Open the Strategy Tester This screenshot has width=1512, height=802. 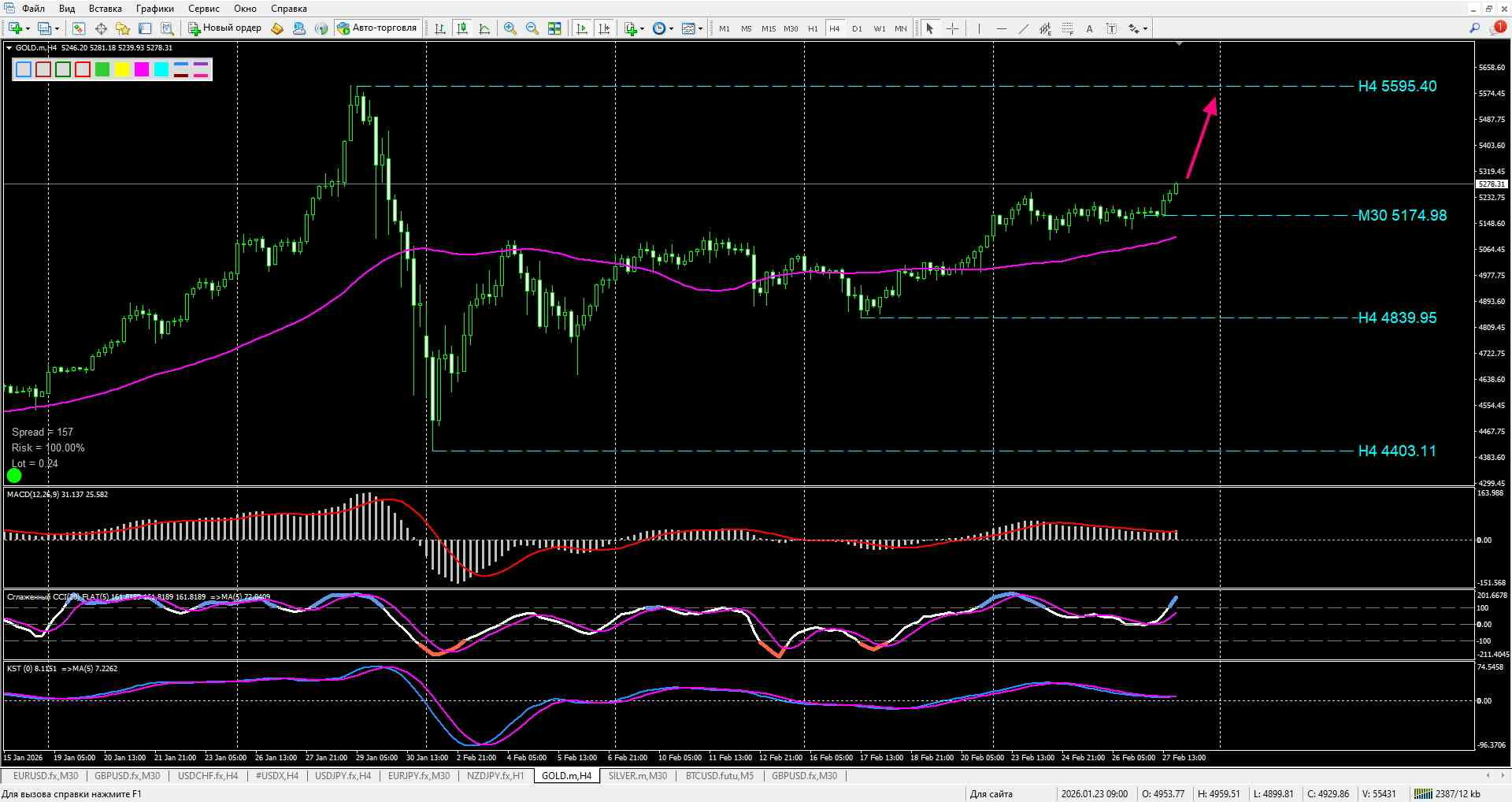click(167, 28)
